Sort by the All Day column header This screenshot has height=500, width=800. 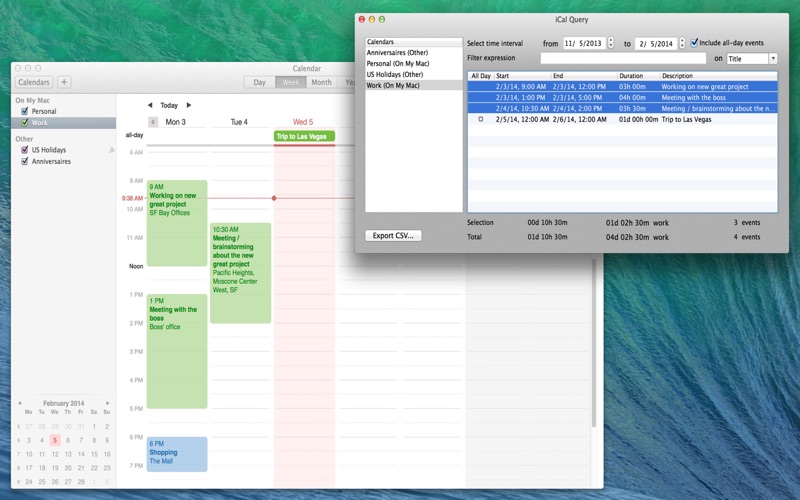click(481, 76)
